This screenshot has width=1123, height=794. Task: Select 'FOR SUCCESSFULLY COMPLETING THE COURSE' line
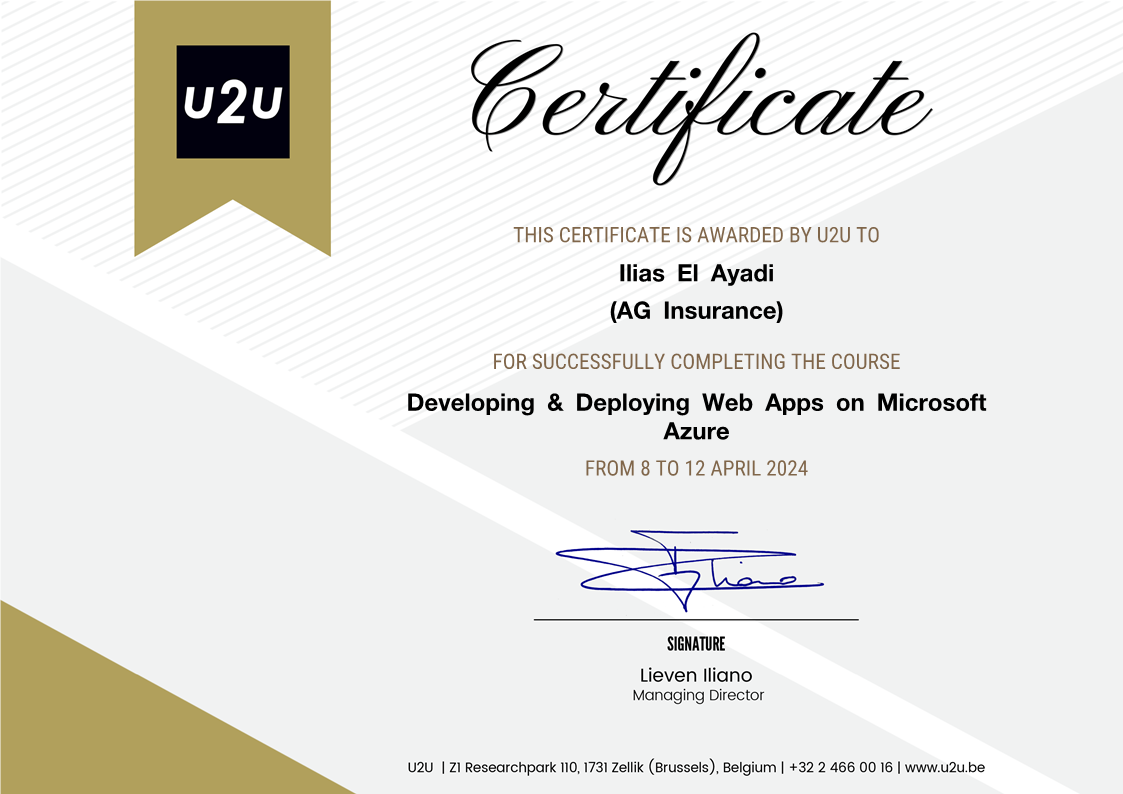696,362
